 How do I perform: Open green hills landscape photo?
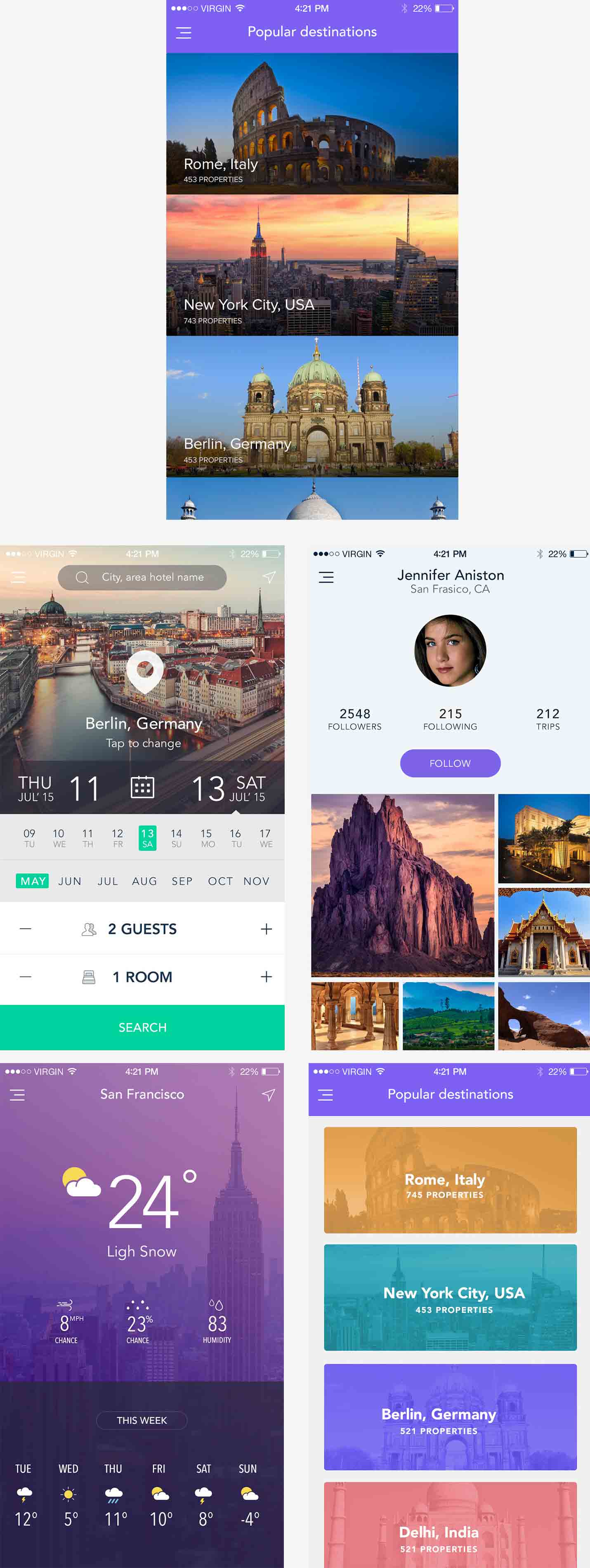point(448,1015)
